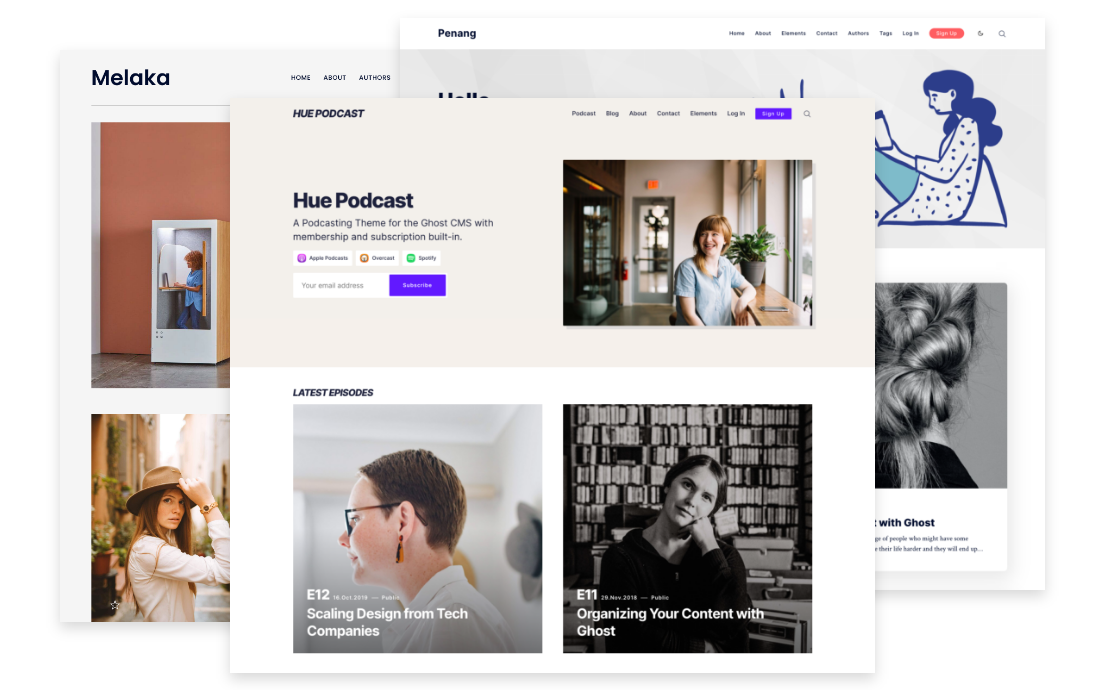The height and width of the screenshot is (690, 1104).
Task: Open Podcast menu in Hue Podcast nav
Action: 584,113
